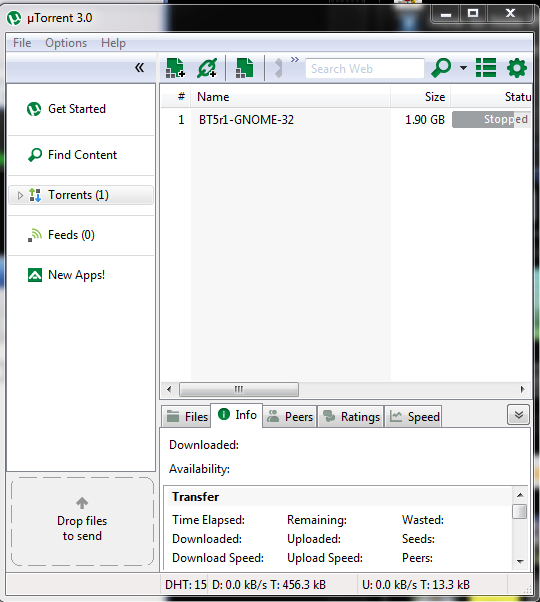
Task: Switch to the Info tab
Action: click(x=237, y=415)
